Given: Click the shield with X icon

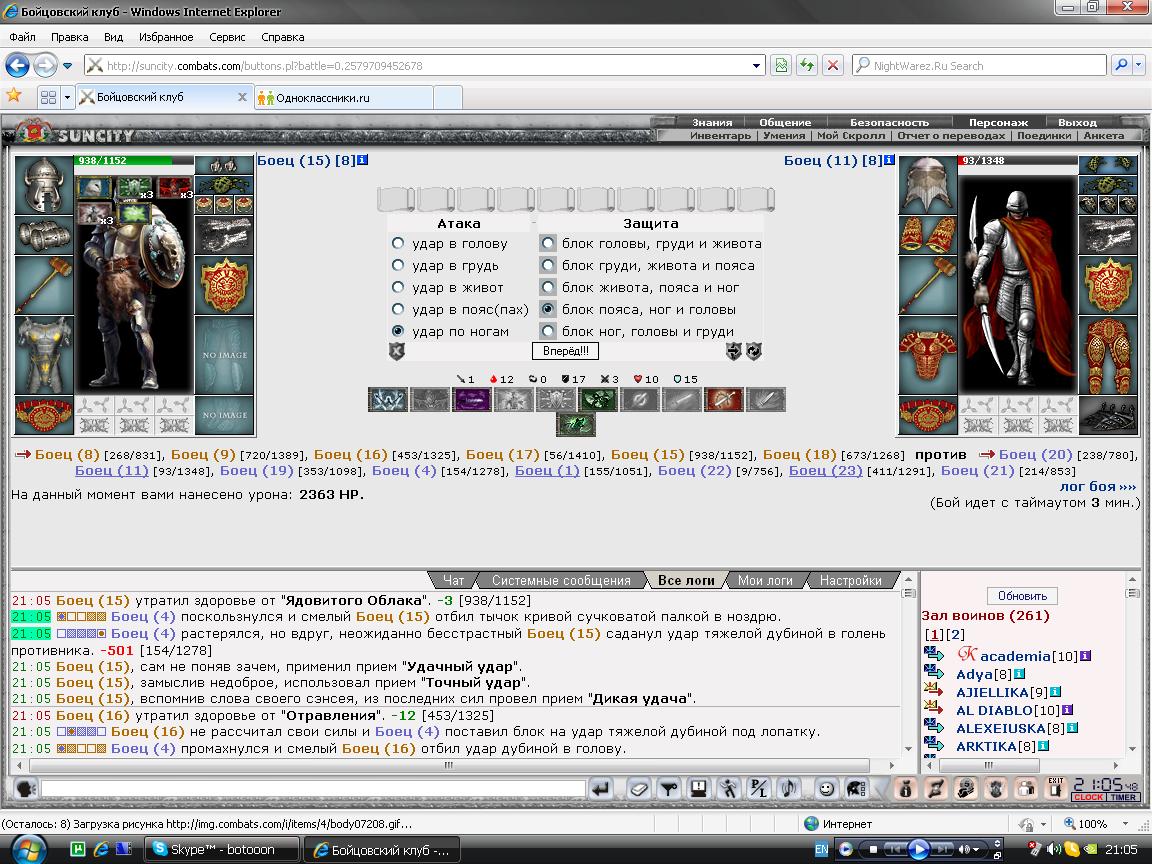Looking at the screenshot, I should 397,351.
